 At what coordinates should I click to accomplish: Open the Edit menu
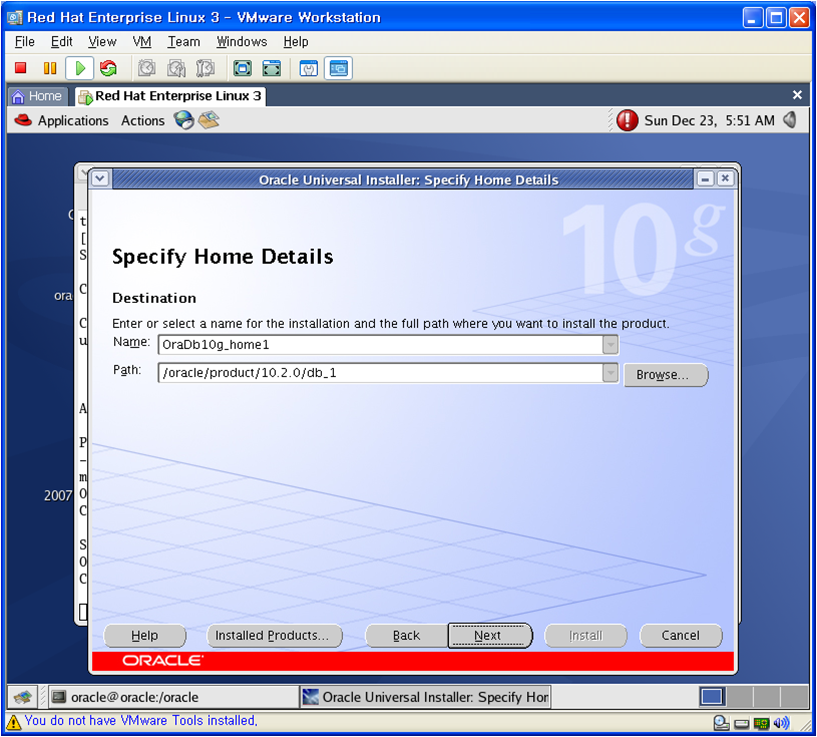pos(61,42)
